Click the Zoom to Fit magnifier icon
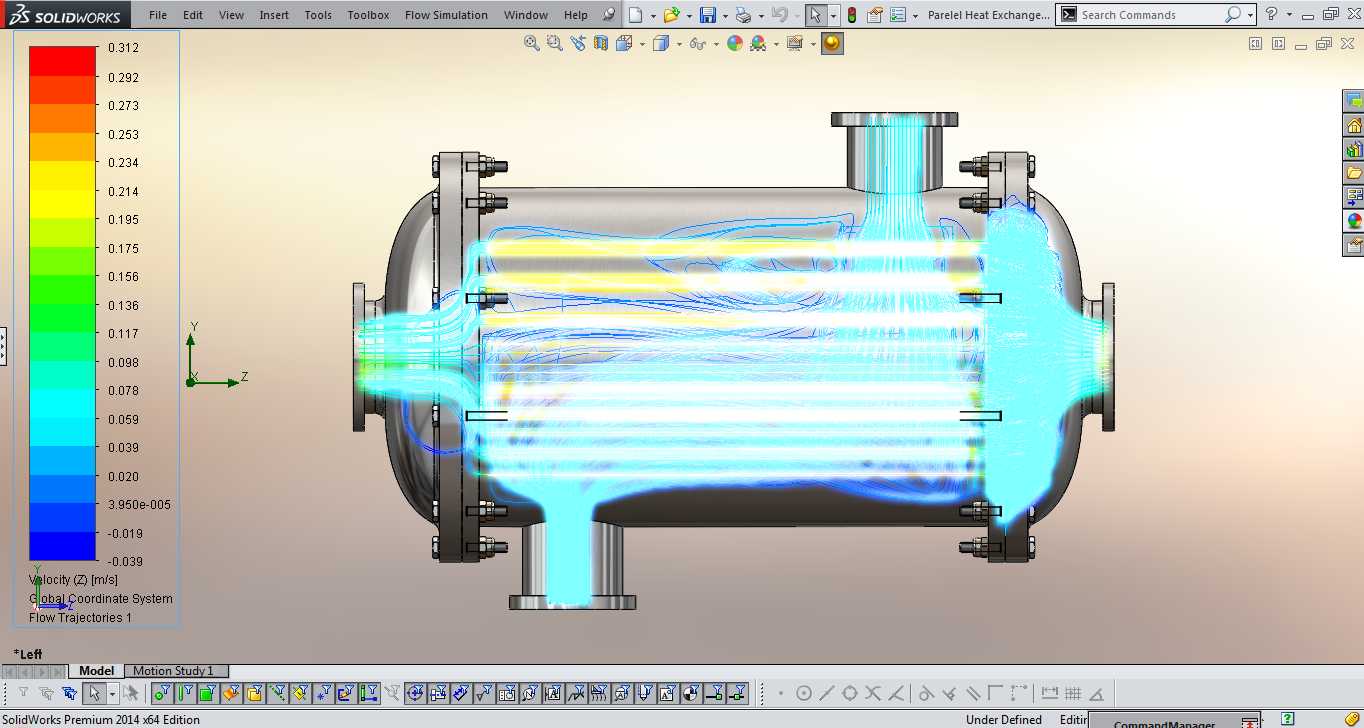The width and height of the screenshot is (1364, 728). 532,43
